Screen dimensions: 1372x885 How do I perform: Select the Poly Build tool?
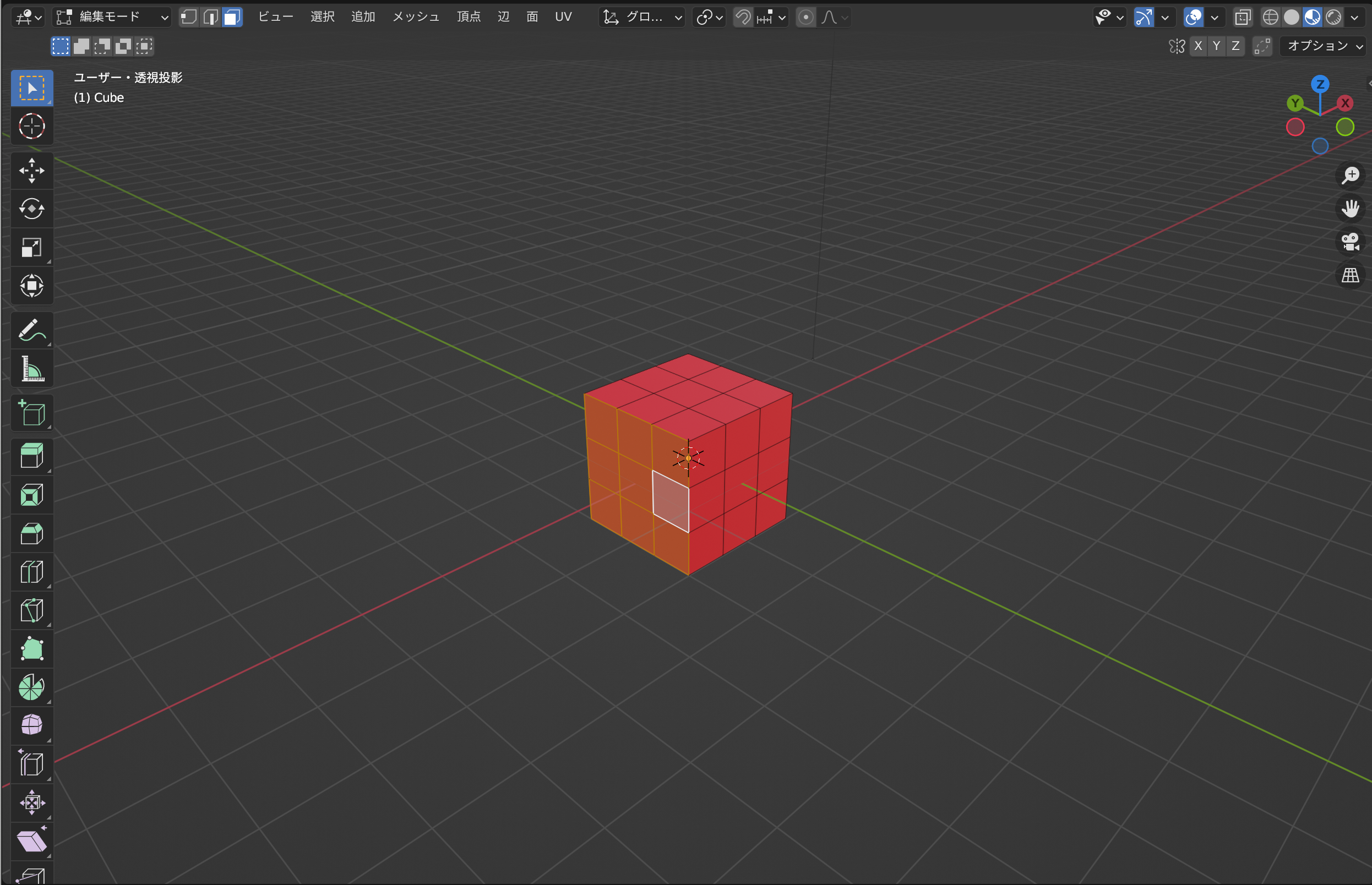pyautogui.click(x=31, y=649)
